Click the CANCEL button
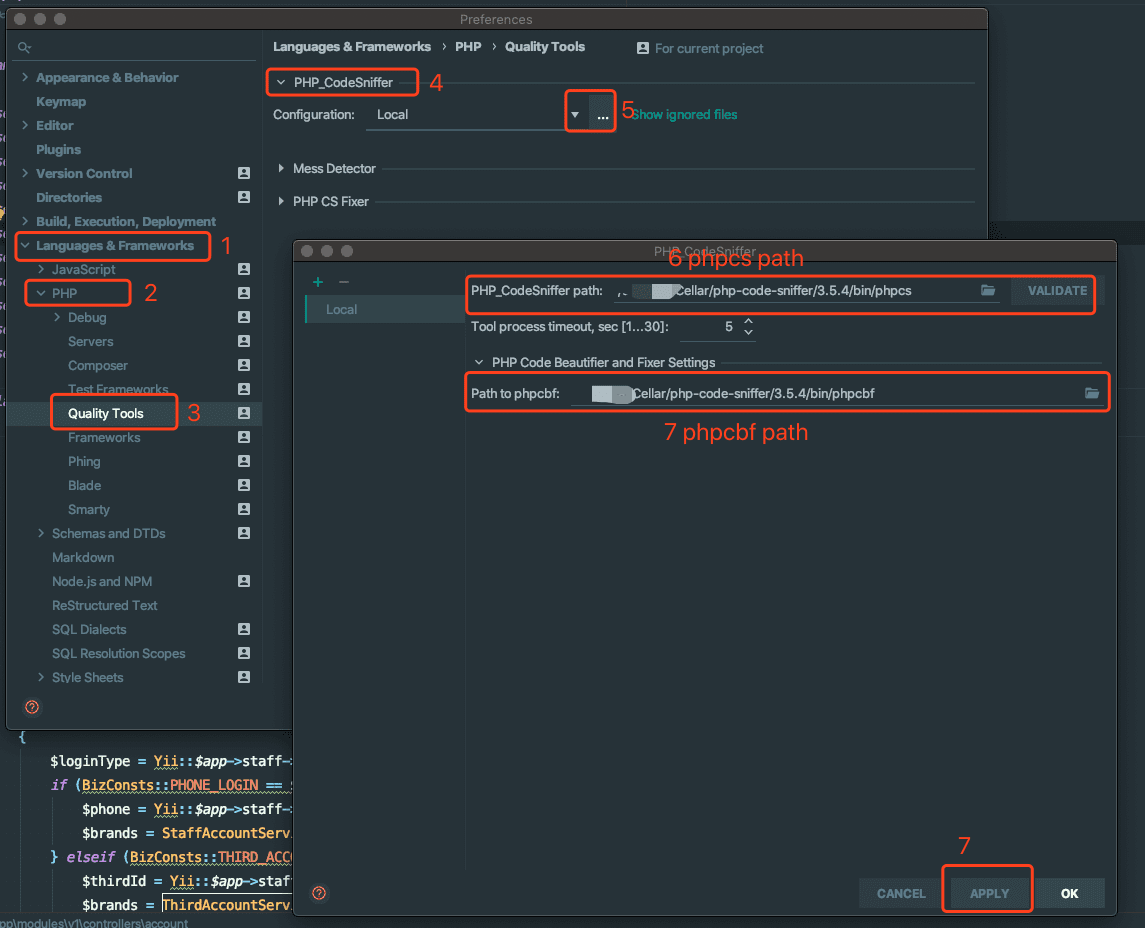1145x928 pixels. [x=901, y=894]
